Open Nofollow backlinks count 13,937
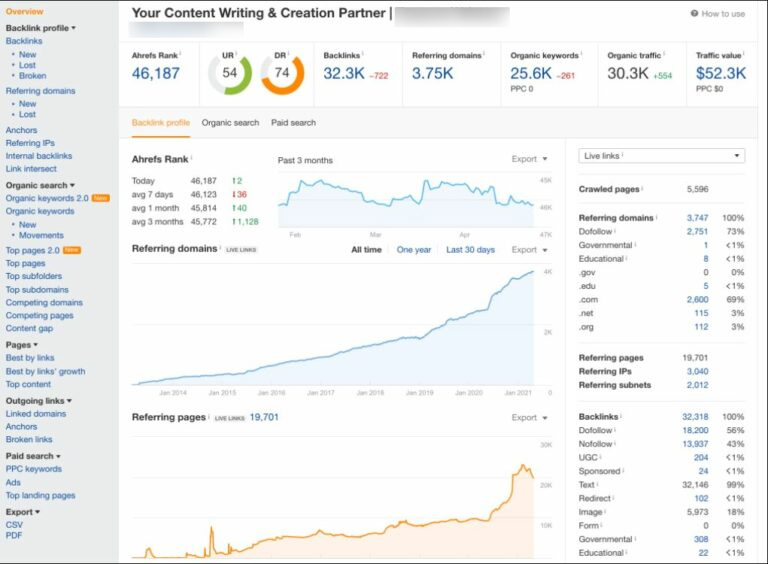768x564 pixels. tap(695, 444)
